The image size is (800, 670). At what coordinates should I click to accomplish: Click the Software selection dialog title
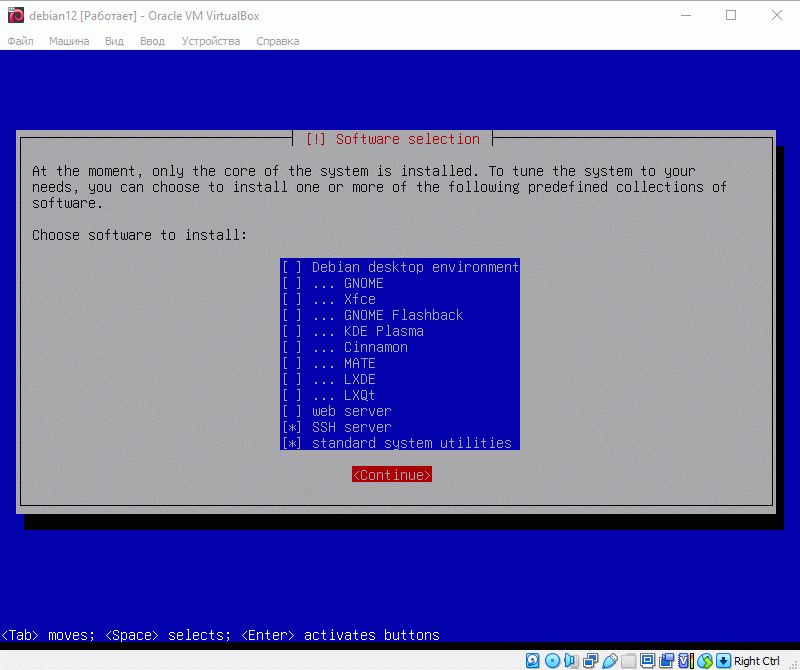pyautogui.click(x=392, y=139)
